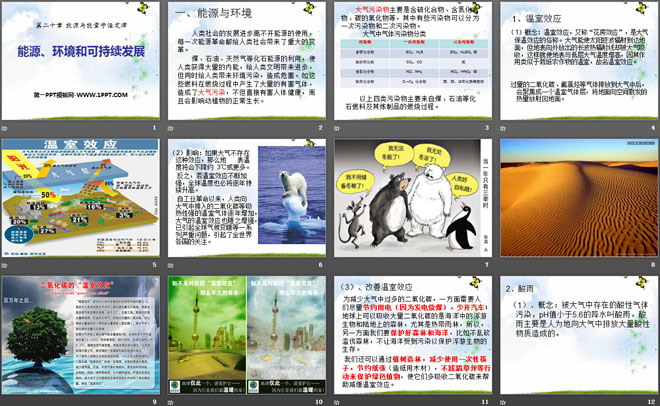
Task: Select slide 1 titled 能源、环境和可持续发展
Action: pyautogui.click(x=80, y=61)
